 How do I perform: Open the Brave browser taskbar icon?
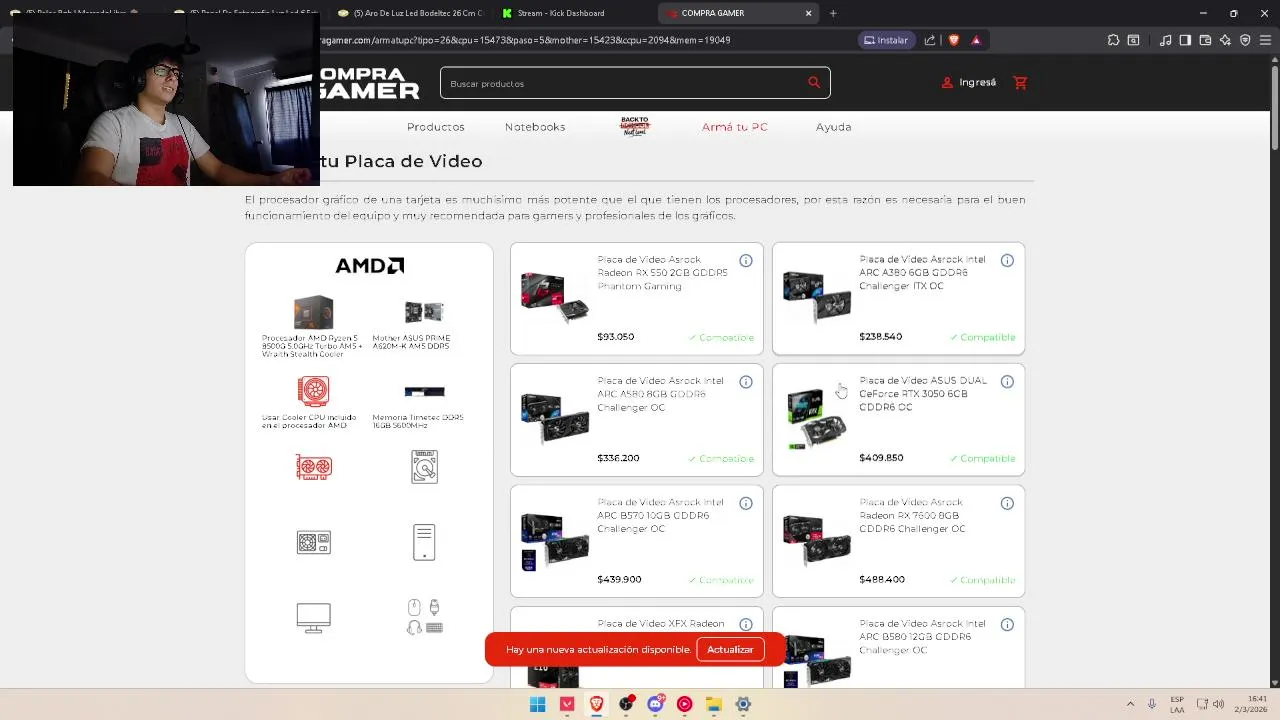click(x=597, y=704)
